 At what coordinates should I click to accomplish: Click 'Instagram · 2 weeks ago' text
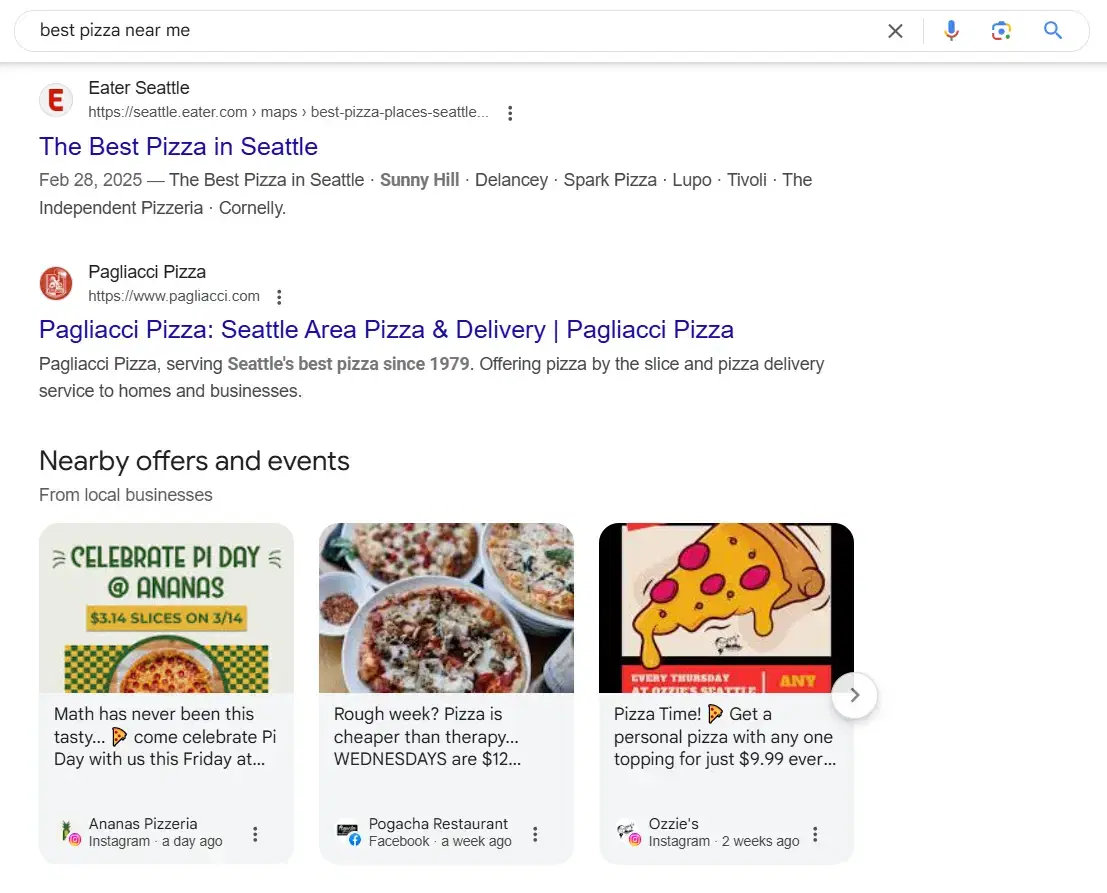tap(724, 841)
